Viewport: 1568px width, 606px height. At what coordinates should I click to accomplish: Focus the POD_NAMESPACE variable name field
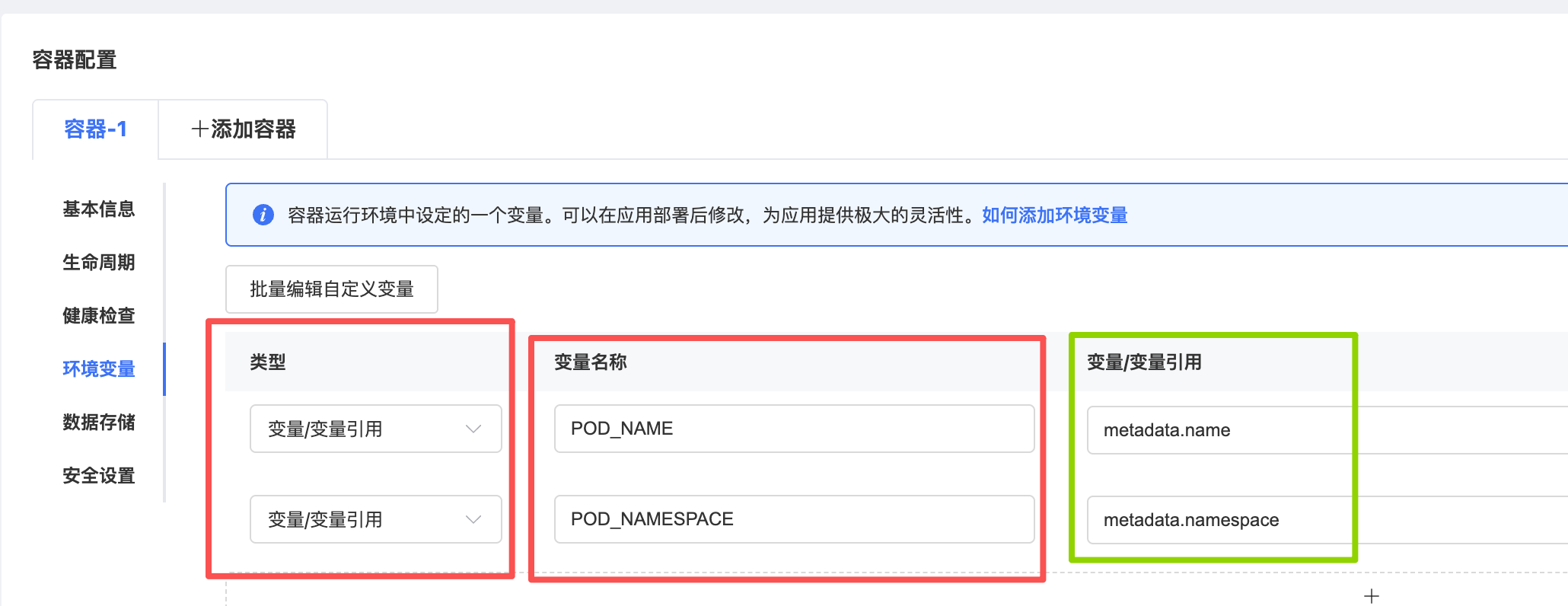(793, 520)
